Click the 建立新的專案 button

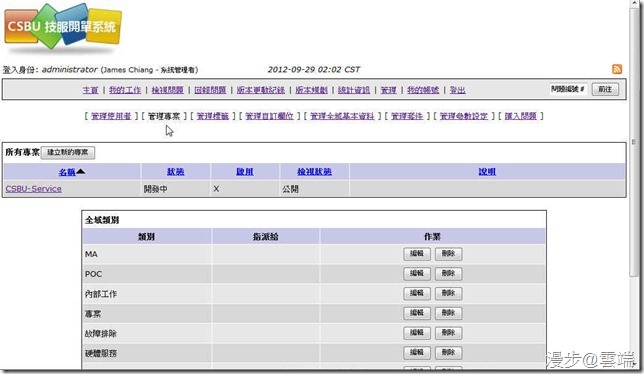(x=68, y=152)
